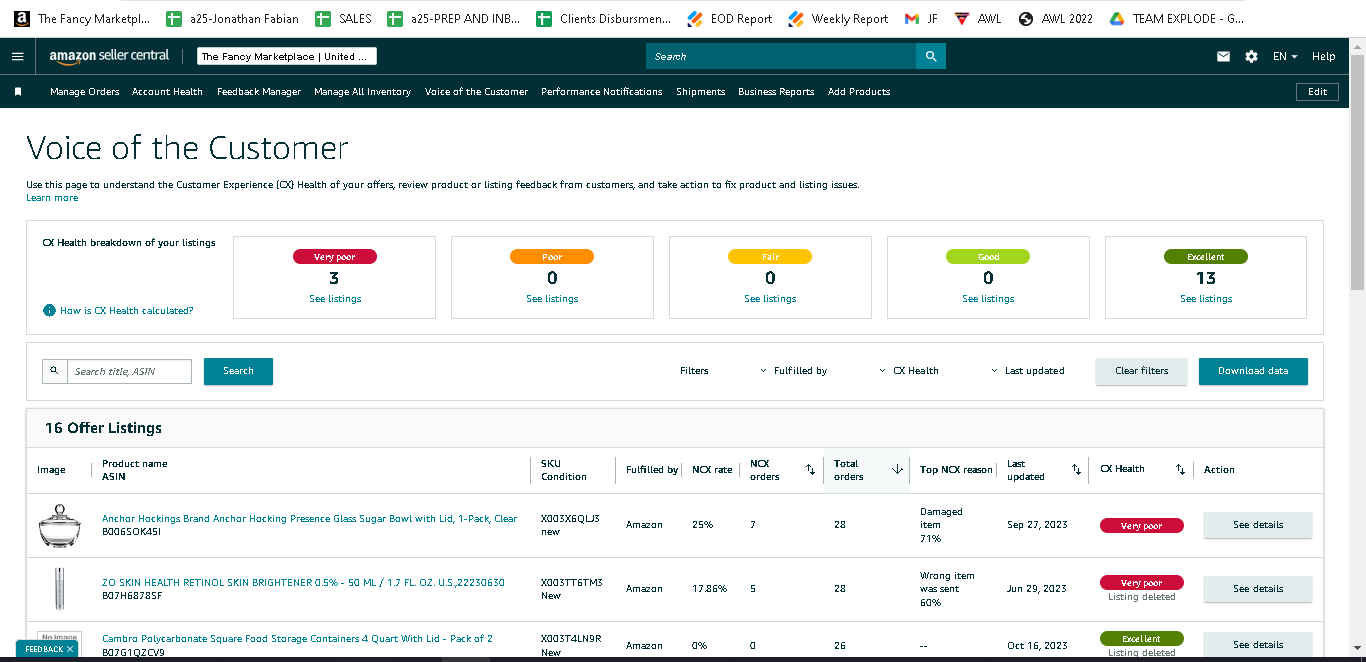Sort by CX Health arrows
This screenshot has width=1366, height=662.
tap(1180, 469)
